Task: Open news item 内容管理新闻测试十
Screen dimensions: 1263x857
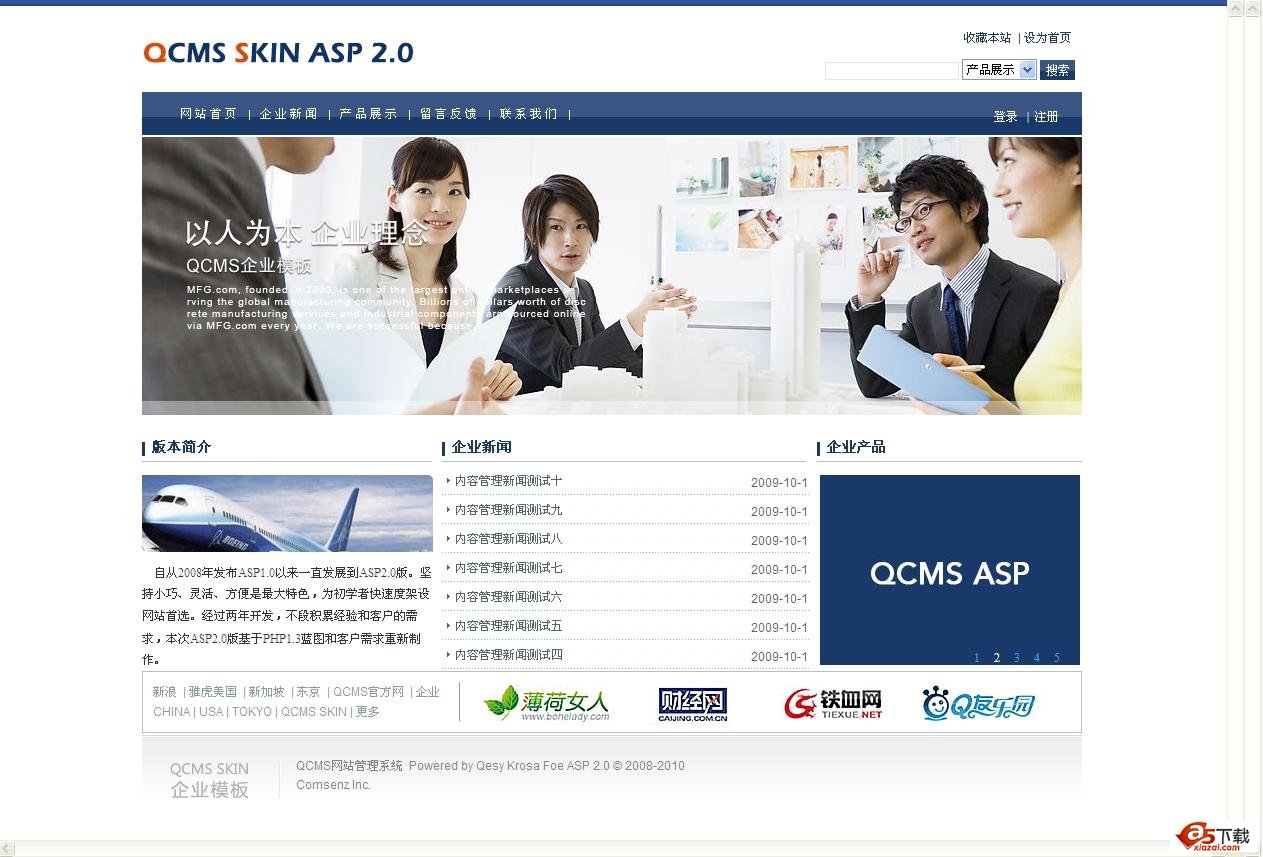Action: 508,482
